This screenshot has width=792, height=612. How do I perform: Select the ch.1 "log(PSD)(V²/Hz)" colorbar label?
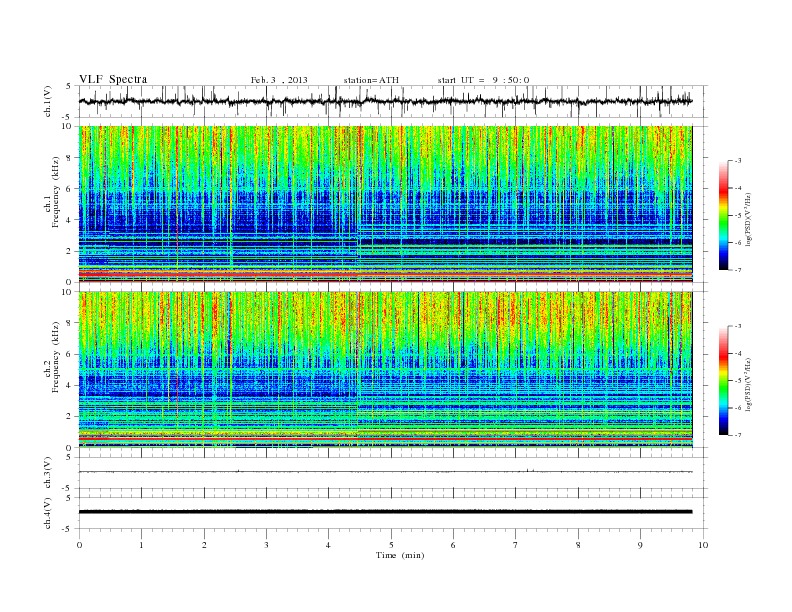point(749,219)
